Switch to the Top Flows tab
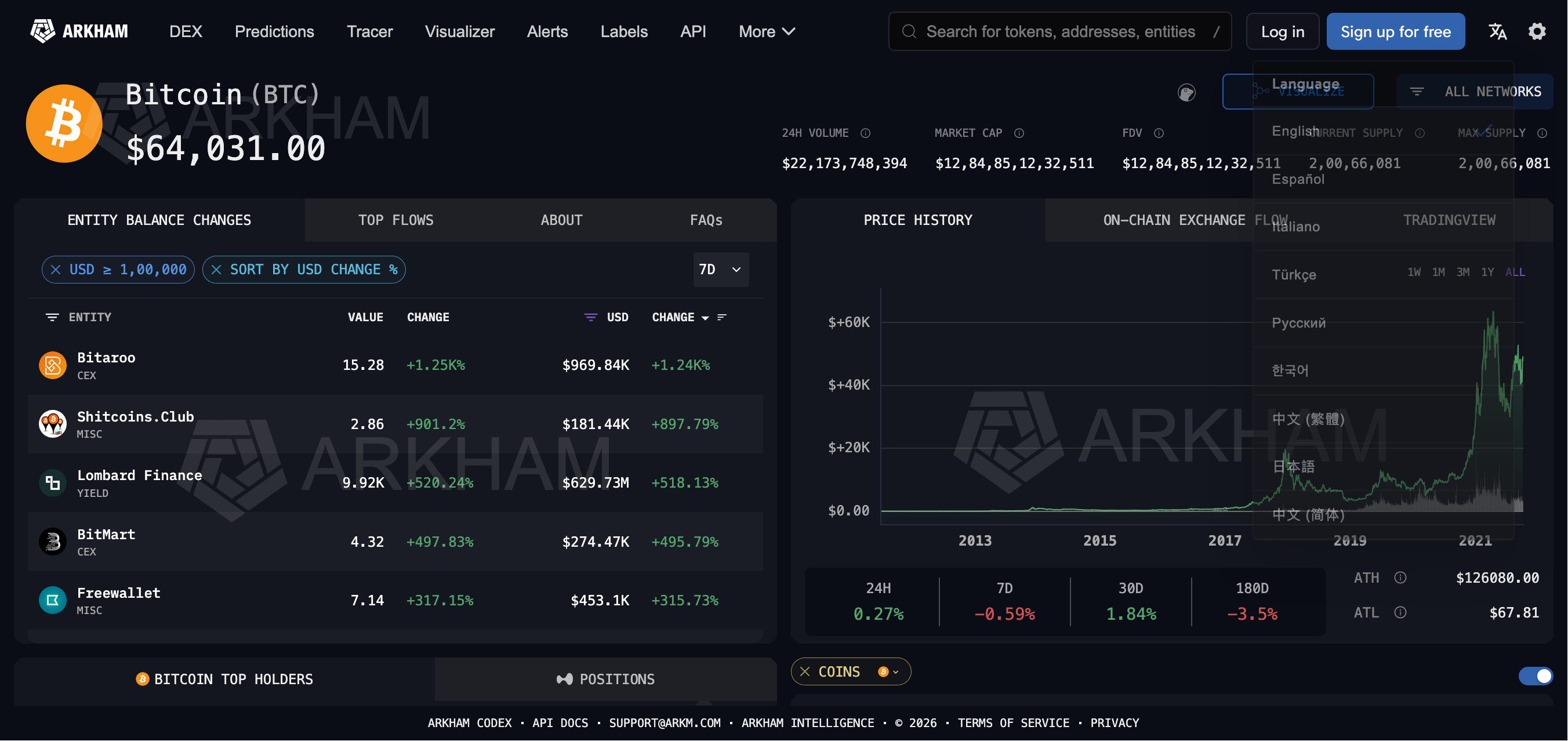 pyautogui.click(x=395, y=220)
